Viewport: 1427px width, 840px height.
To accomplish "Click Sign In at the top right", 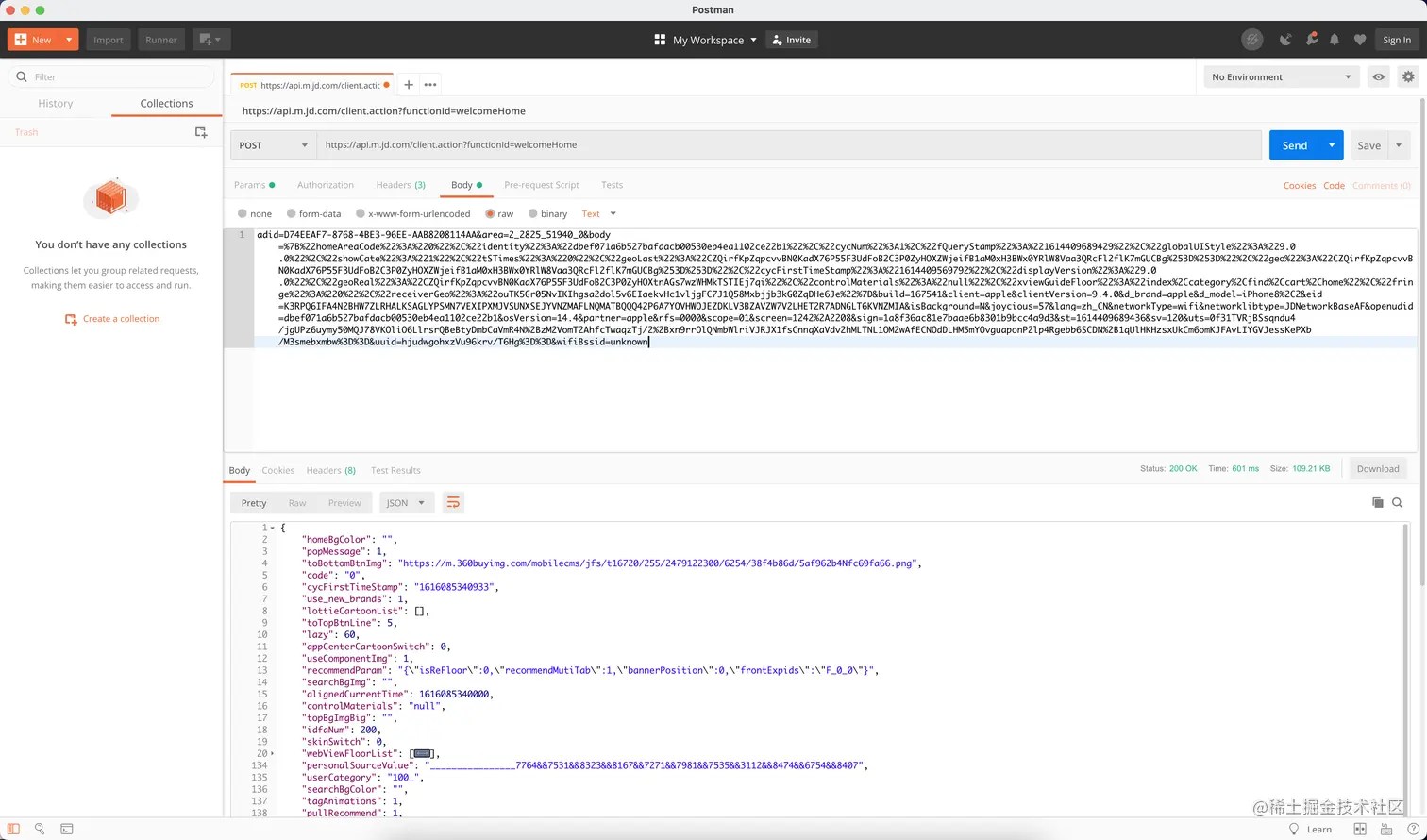I will (x=1397, y=39).
